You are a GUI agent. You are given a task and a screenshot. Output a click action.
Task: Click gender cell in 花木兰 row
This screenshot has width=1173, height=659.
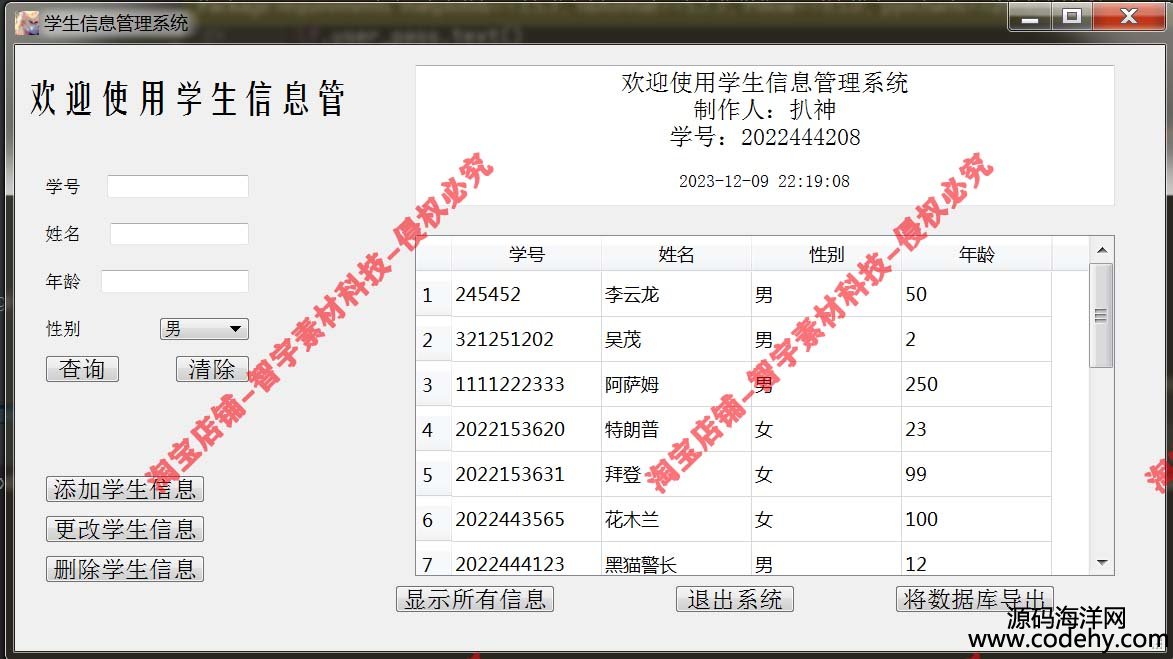coord(827,519)
